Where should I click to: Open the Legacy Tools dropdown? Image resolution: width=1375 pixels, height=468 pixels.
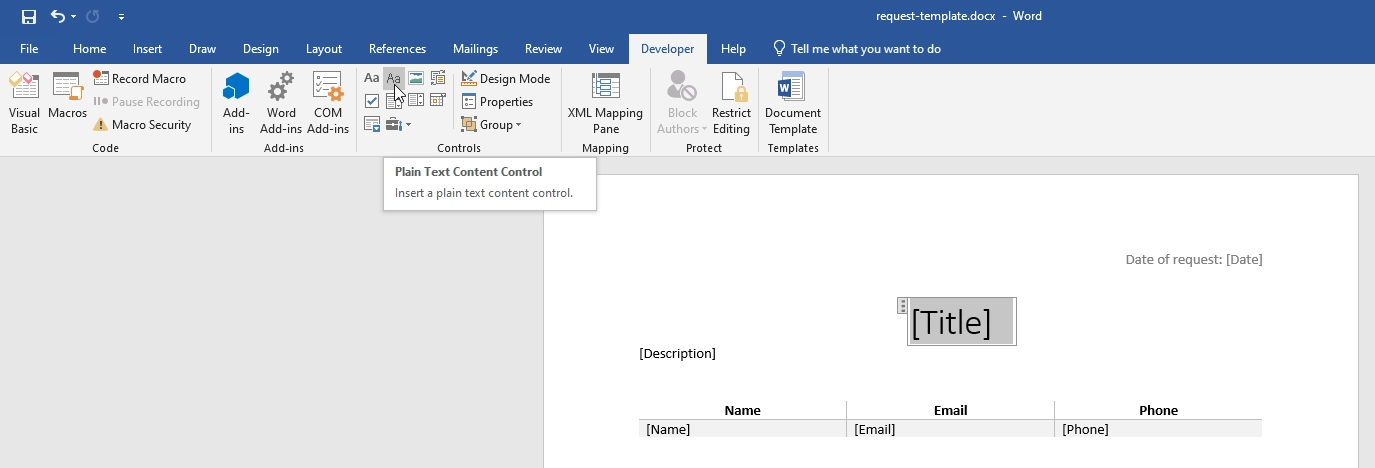(399, 124)
